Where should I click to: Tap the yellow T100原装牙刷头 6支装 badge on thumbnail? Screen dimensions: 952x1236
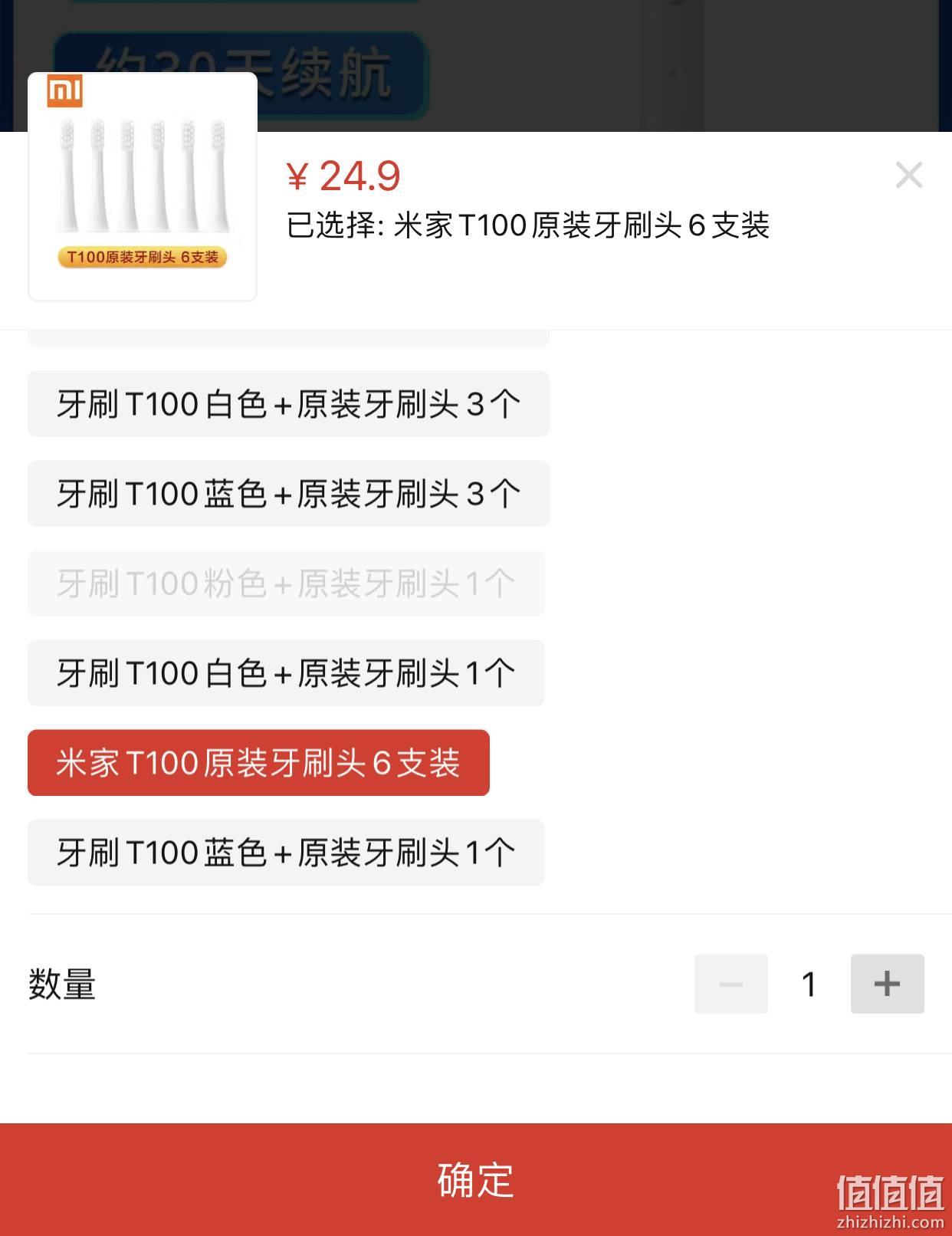pos(143,257)
